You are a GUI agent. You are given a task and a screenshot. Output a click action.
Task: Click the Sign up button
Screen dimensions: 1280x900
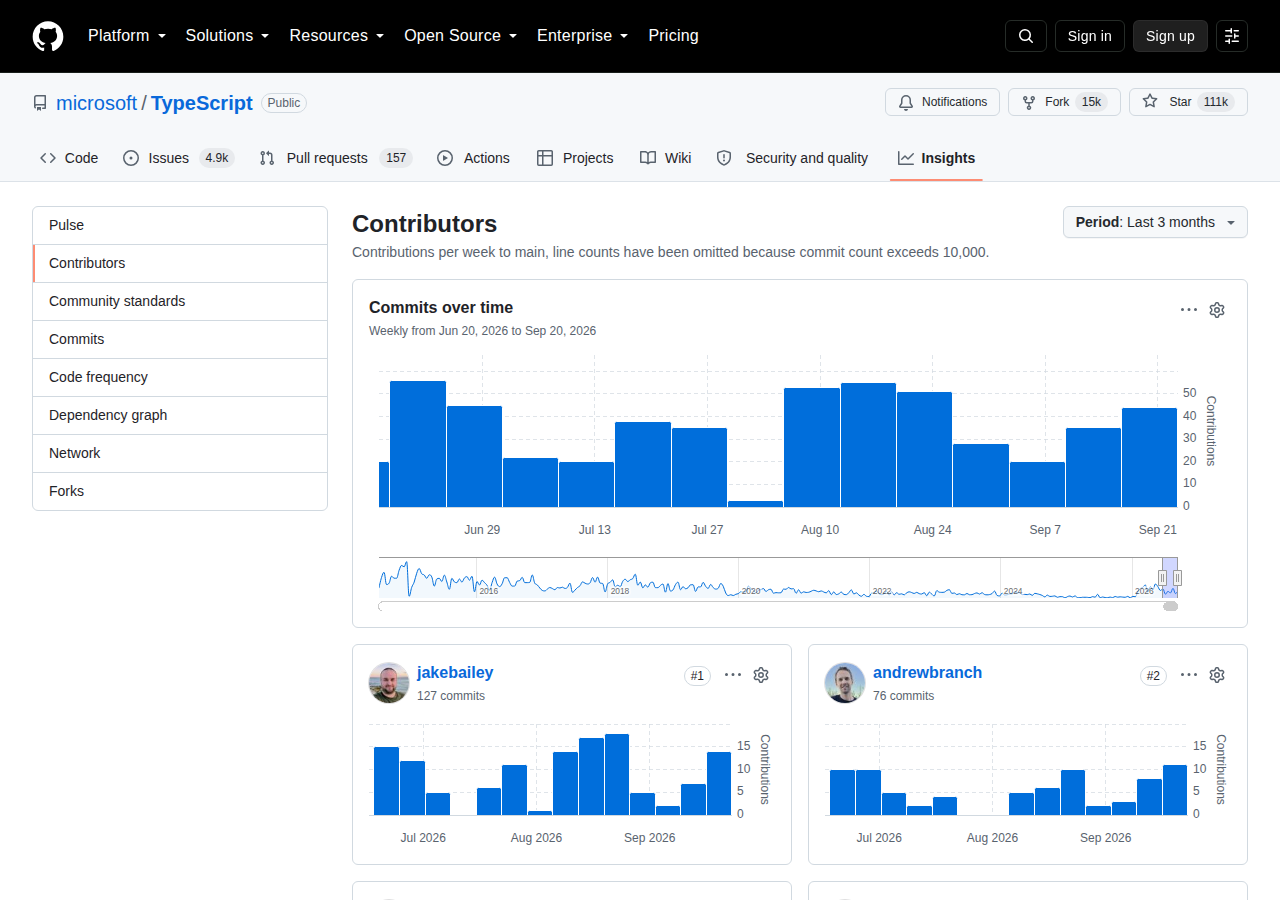click(1170, 36)
